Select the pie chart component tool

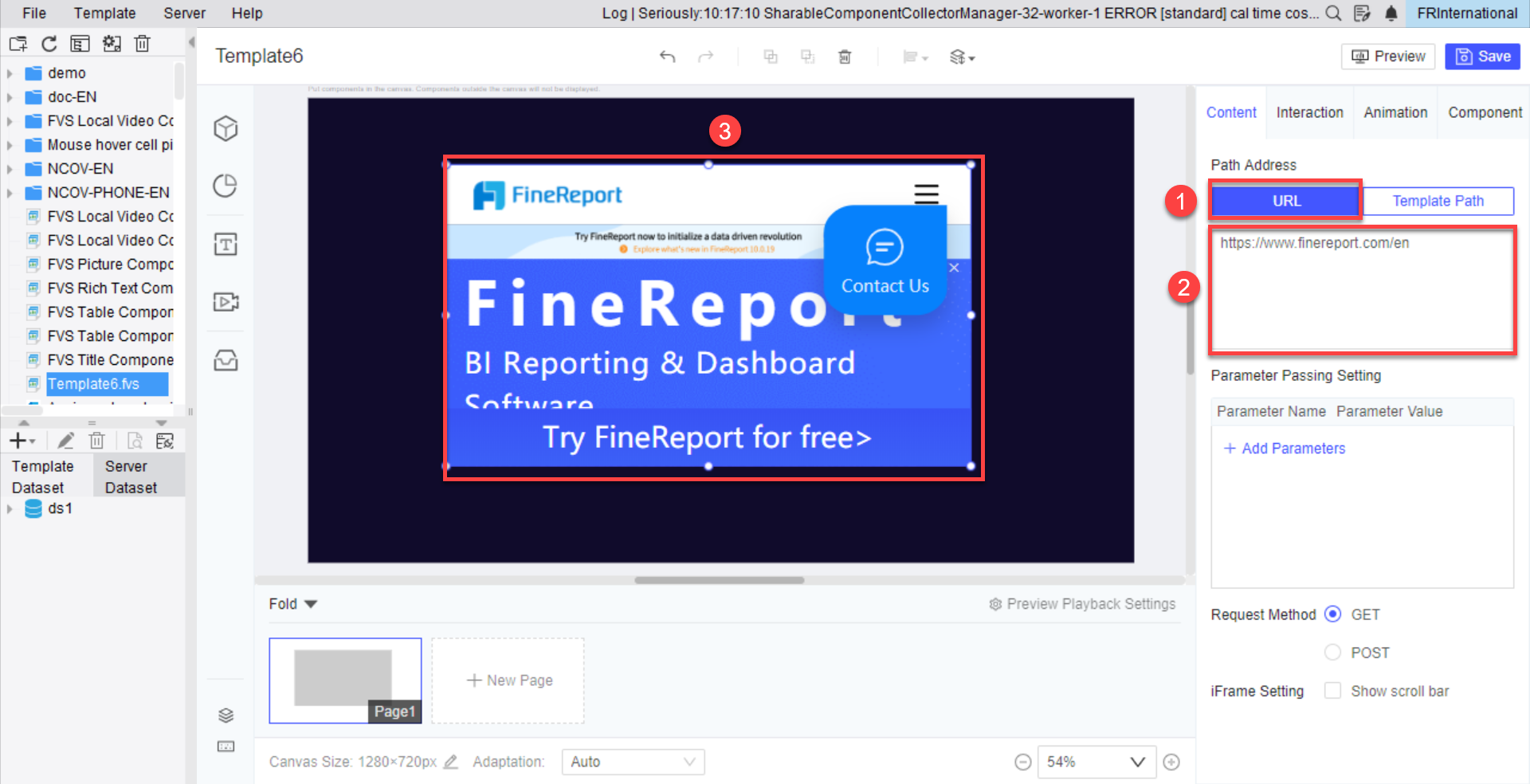pyautogui.click(x=226, y=185)
